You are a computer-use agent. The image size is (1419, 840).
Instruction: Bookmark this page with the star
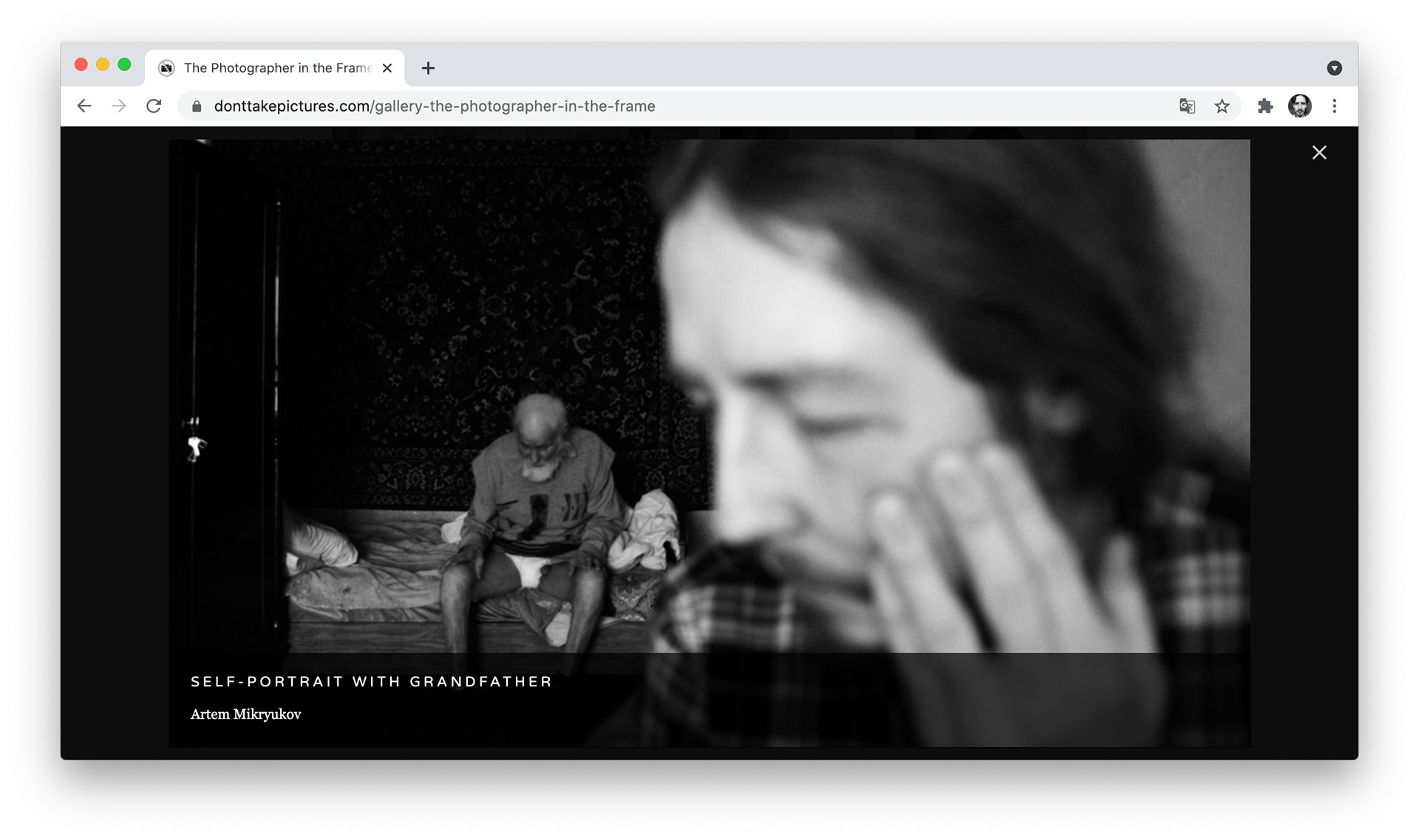[1222, 106]
